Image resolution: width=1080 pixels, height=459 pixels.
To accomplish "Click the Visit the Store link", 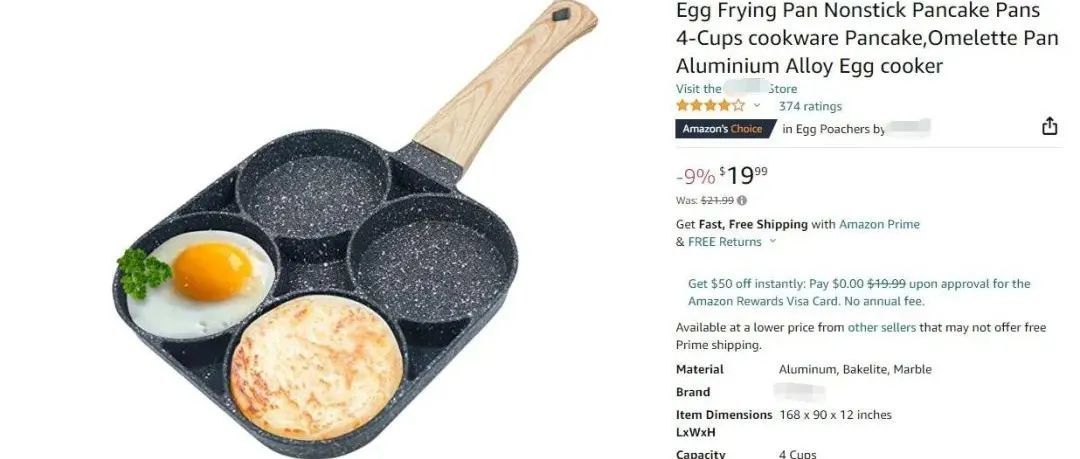I will pyautogui.click(x=736, y=88).
